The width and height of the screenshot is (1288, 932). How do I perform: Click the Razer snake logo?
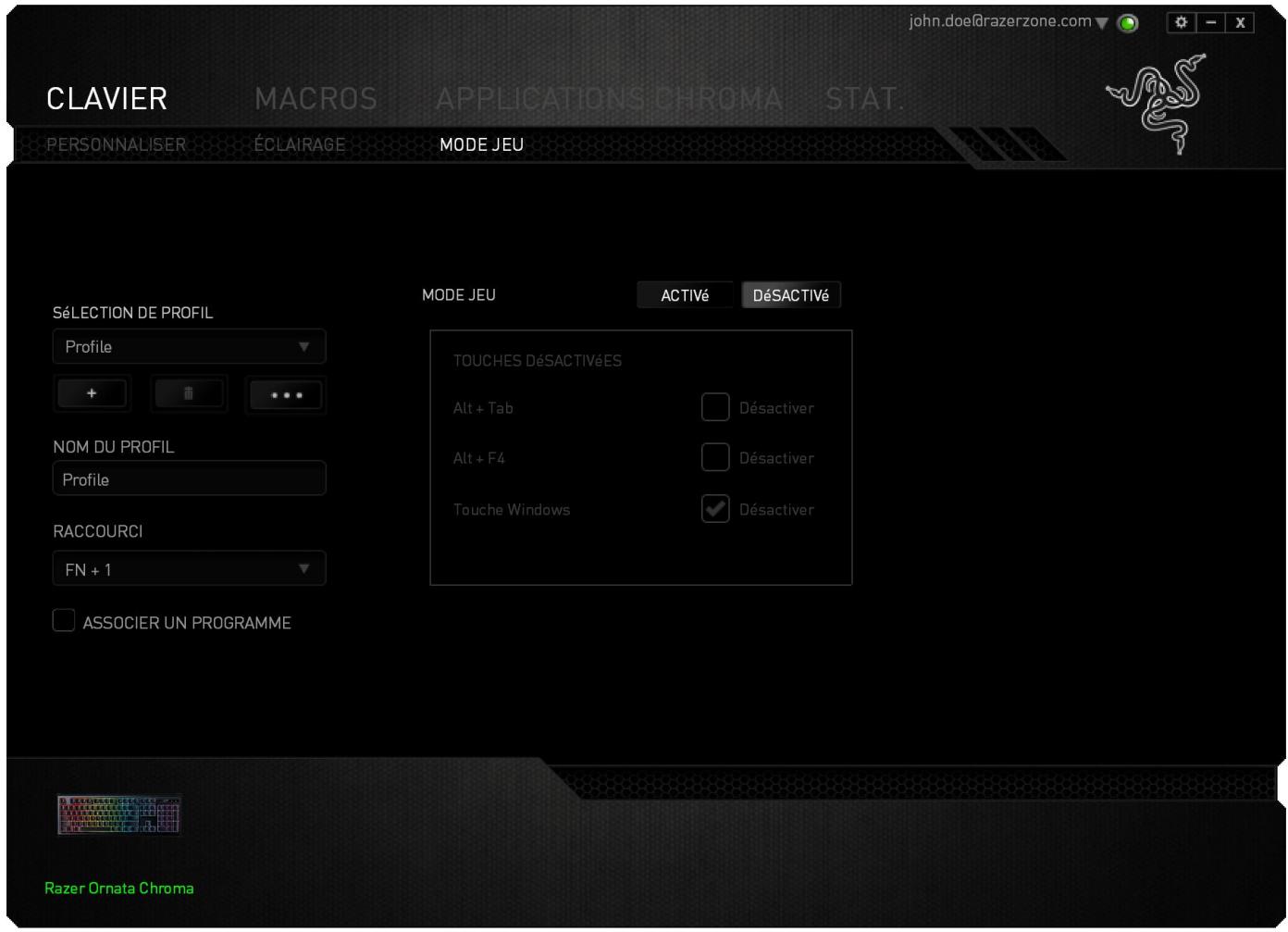pyautogui.click(x=1157, y=104)
